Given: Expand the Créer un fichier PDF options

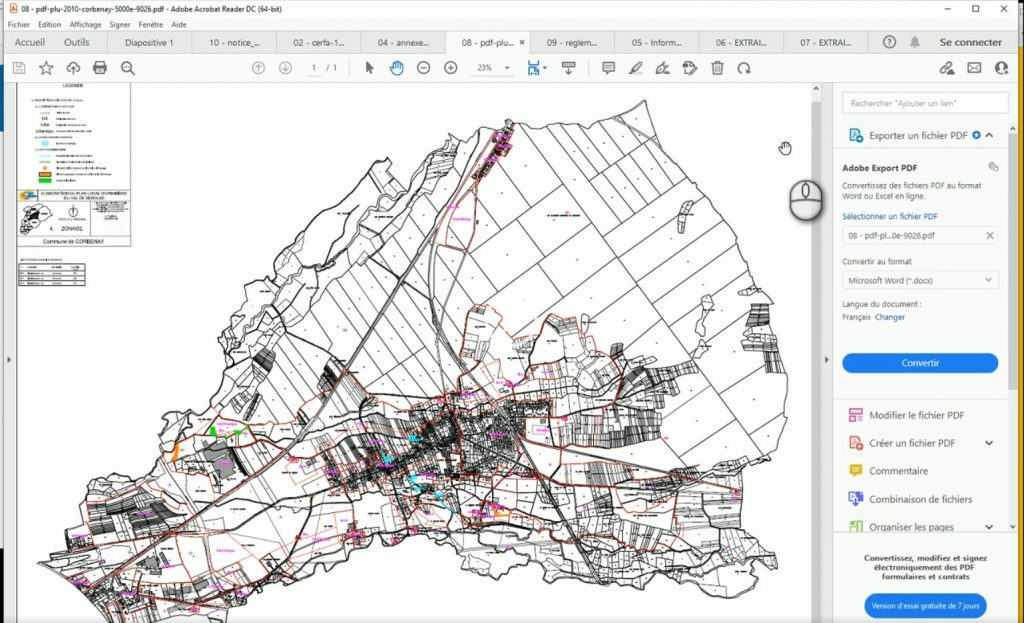Looking at the screenshot, I should [989, 443].
